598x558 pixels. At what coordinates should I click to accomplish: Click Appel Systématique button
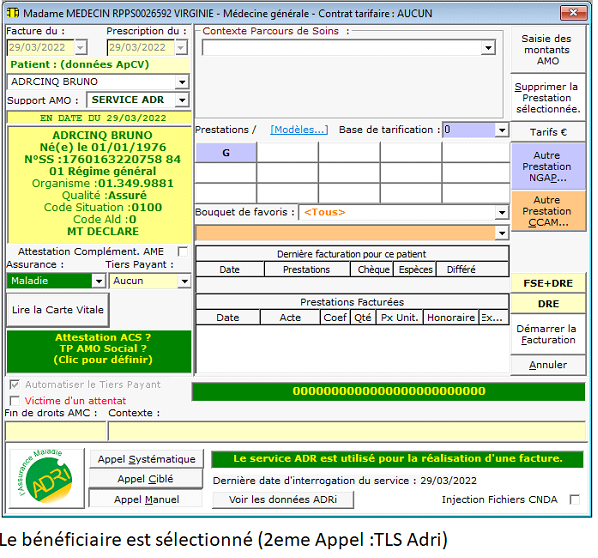point(146,459)
